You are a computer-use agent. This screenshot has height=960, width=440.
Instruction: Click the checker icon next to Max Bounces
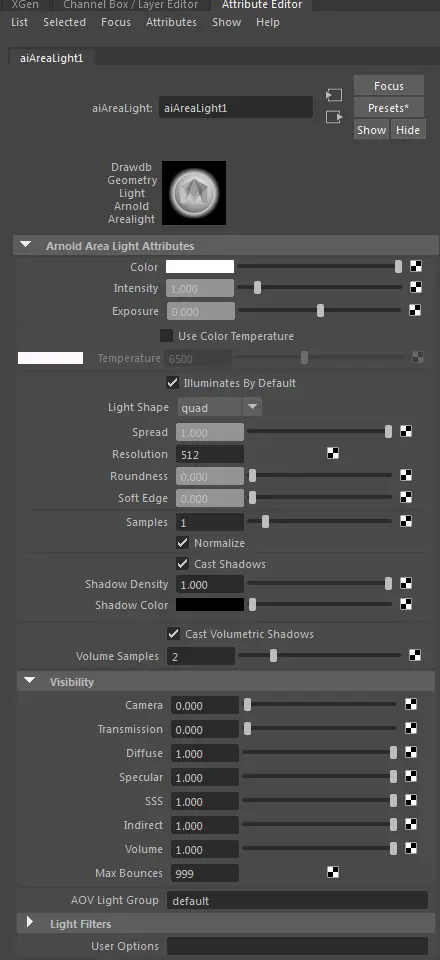[x=332, y=872]
